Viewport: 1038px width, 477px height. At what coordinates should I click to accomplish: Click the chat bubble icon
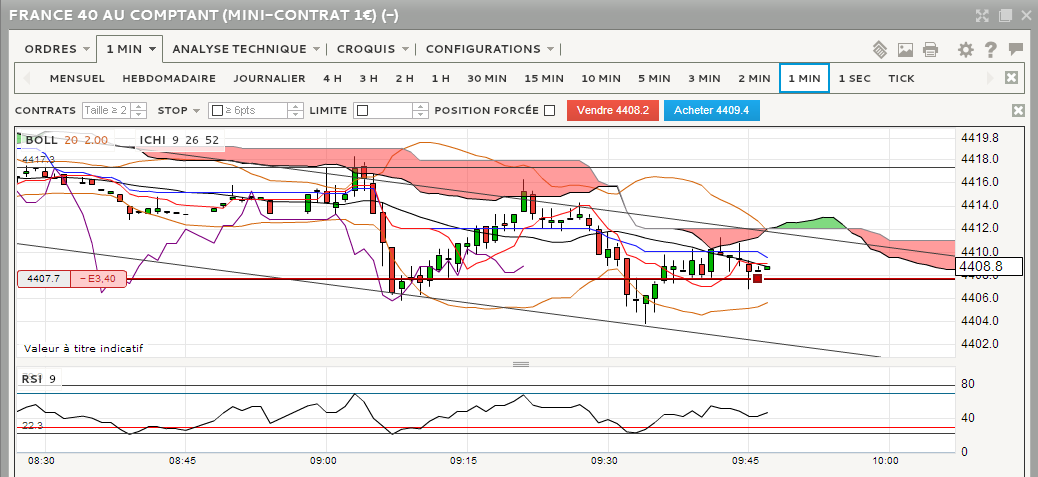click(x=1016, y=49)
